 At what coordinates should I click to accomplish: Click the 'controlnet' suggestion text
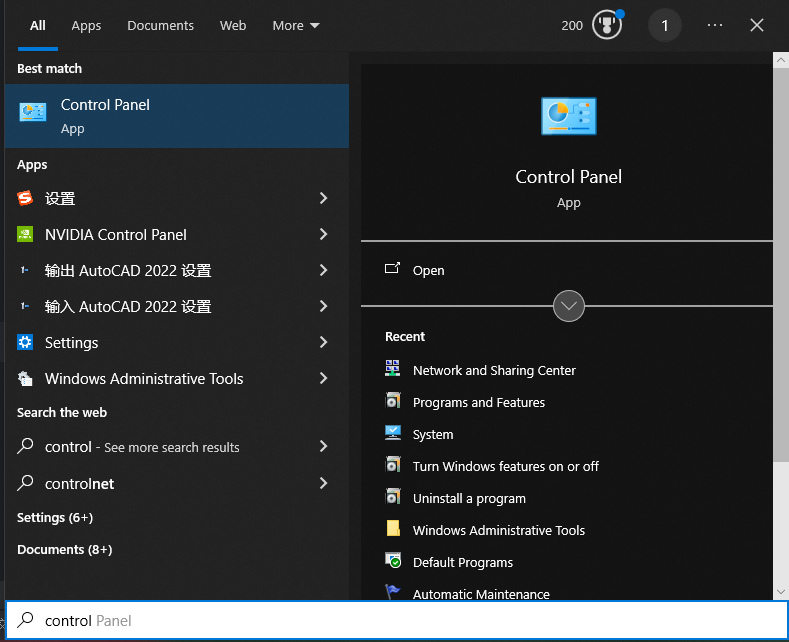(x=79, y=484)
